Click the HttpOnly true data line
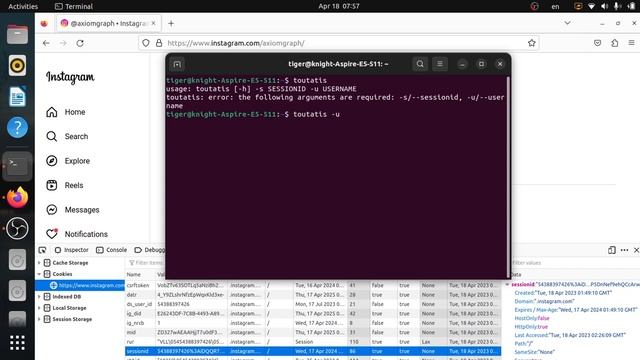Screen dimensions: 640x360 pos(531,327)
